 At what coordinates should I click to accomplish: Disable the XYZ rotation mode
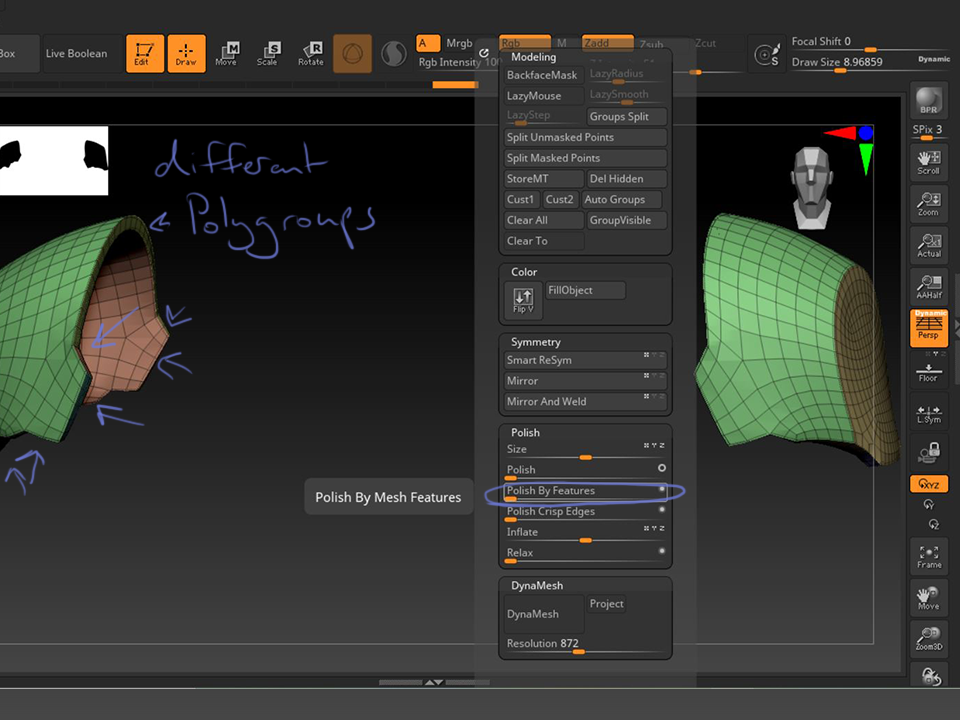[929, 484]
